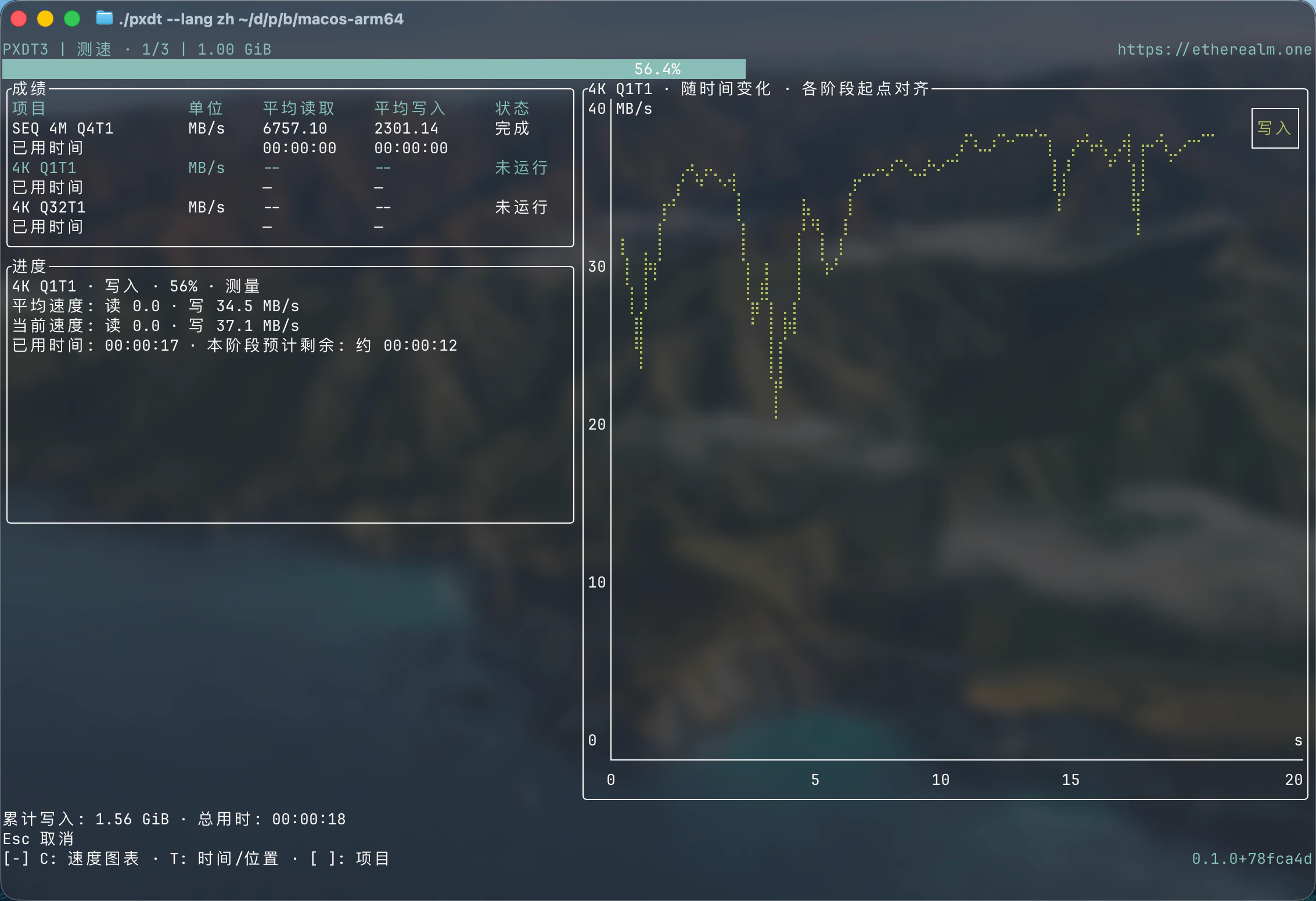Click the 成绩 panel title
Screen dimensions: 1316x901
(29, 89)
